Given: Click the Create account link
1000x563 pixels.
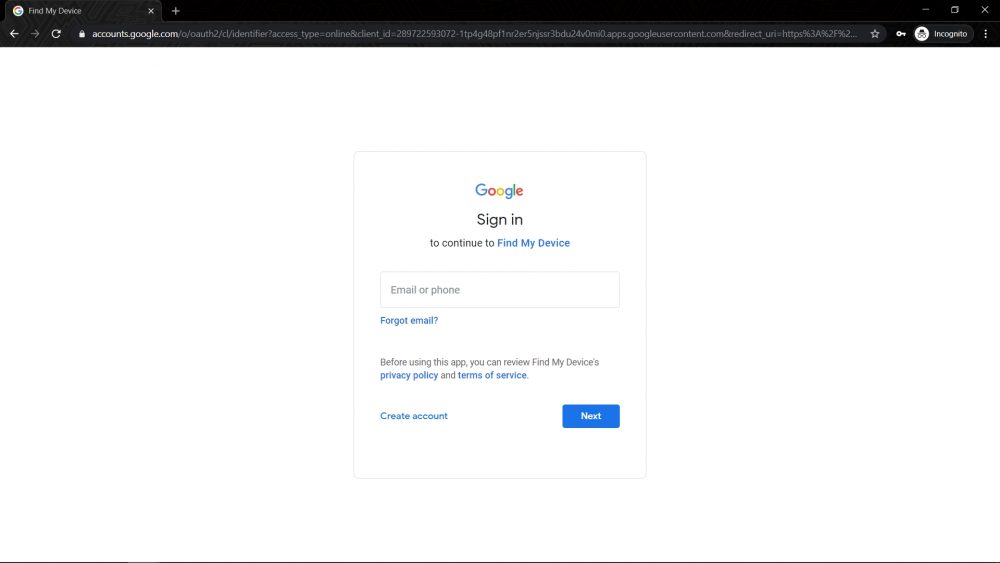Looking at the screenshot, I should point(413,416).
